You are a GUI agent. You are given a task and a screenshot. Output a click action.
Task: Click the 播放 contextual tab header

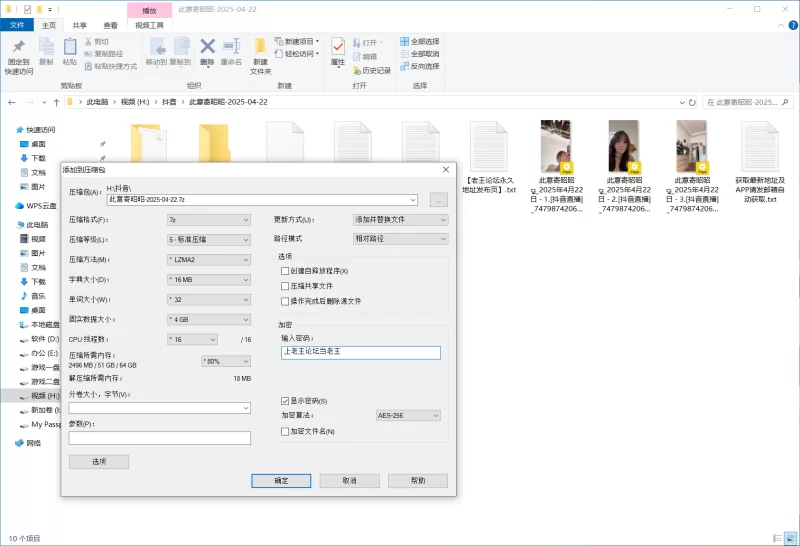click(149, 10)
